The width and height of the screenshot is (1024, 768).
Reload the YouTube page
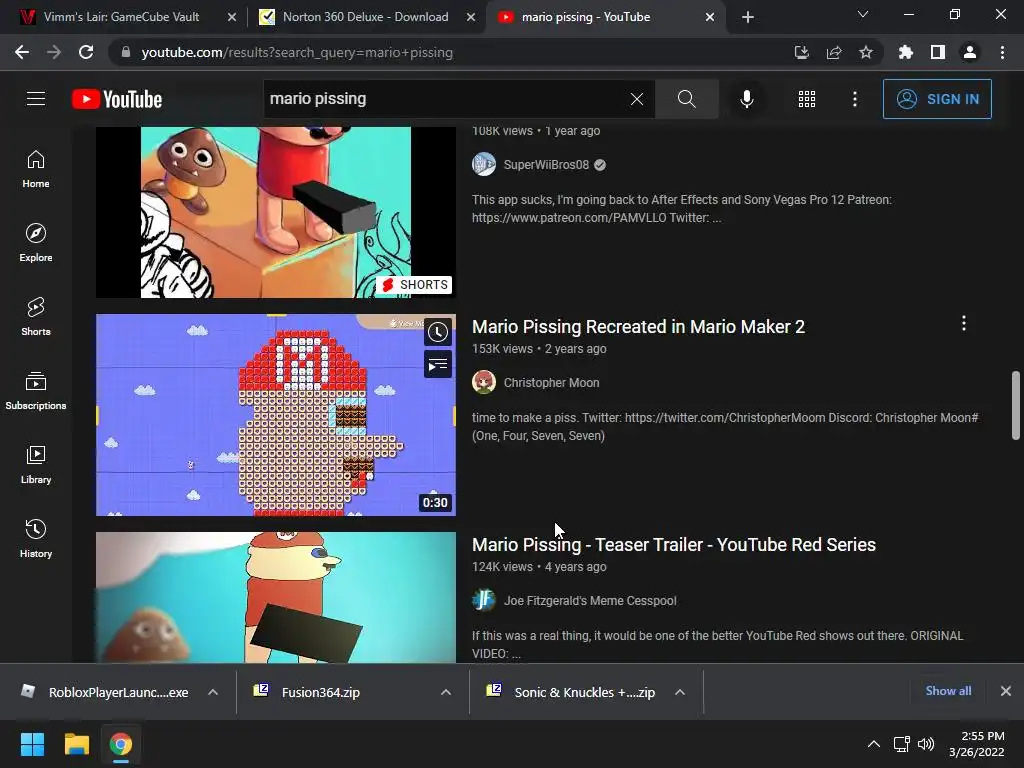point(86,52)
